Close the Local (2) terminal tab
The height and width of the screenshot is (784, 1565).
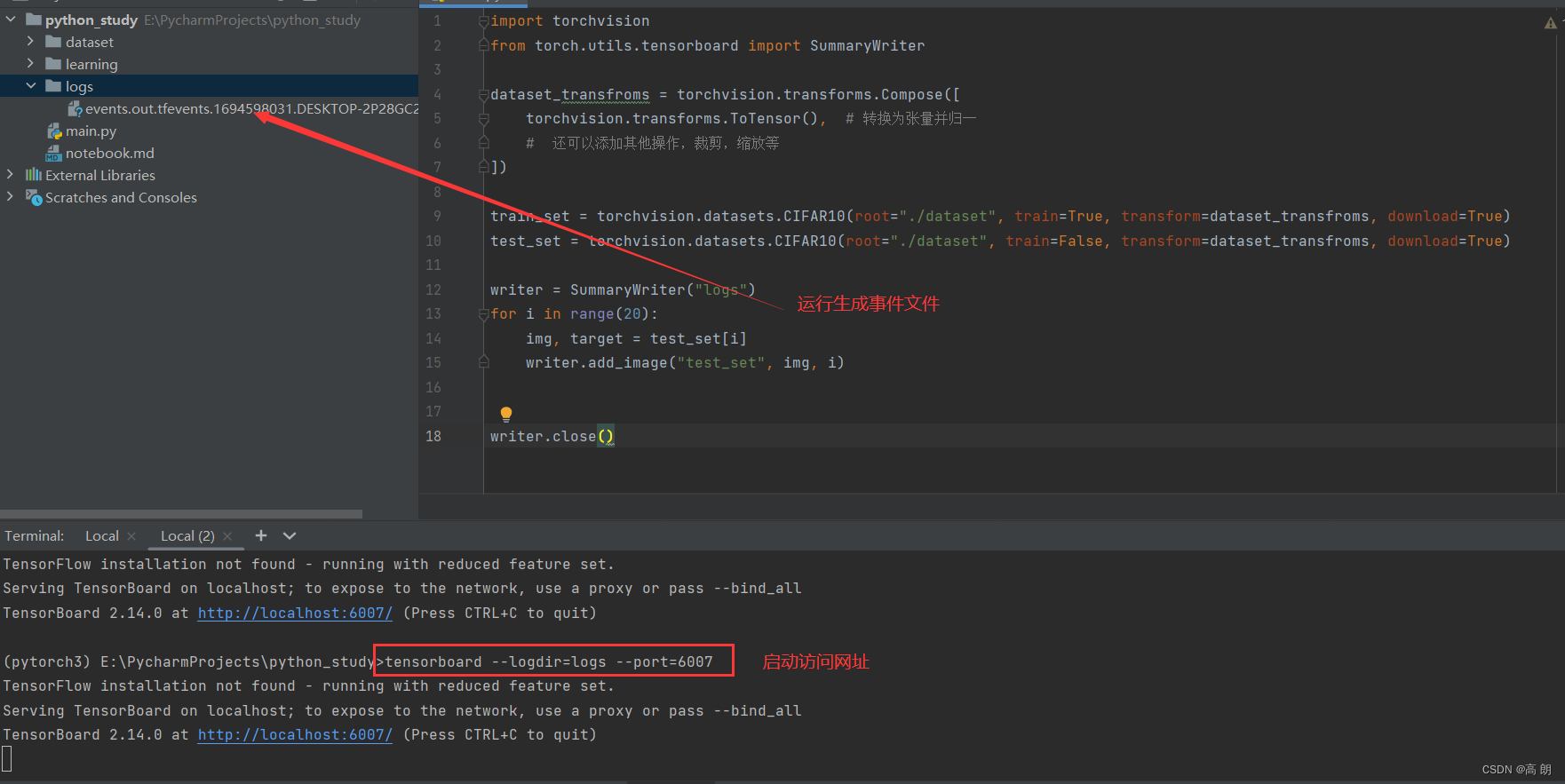click(227, 535)
